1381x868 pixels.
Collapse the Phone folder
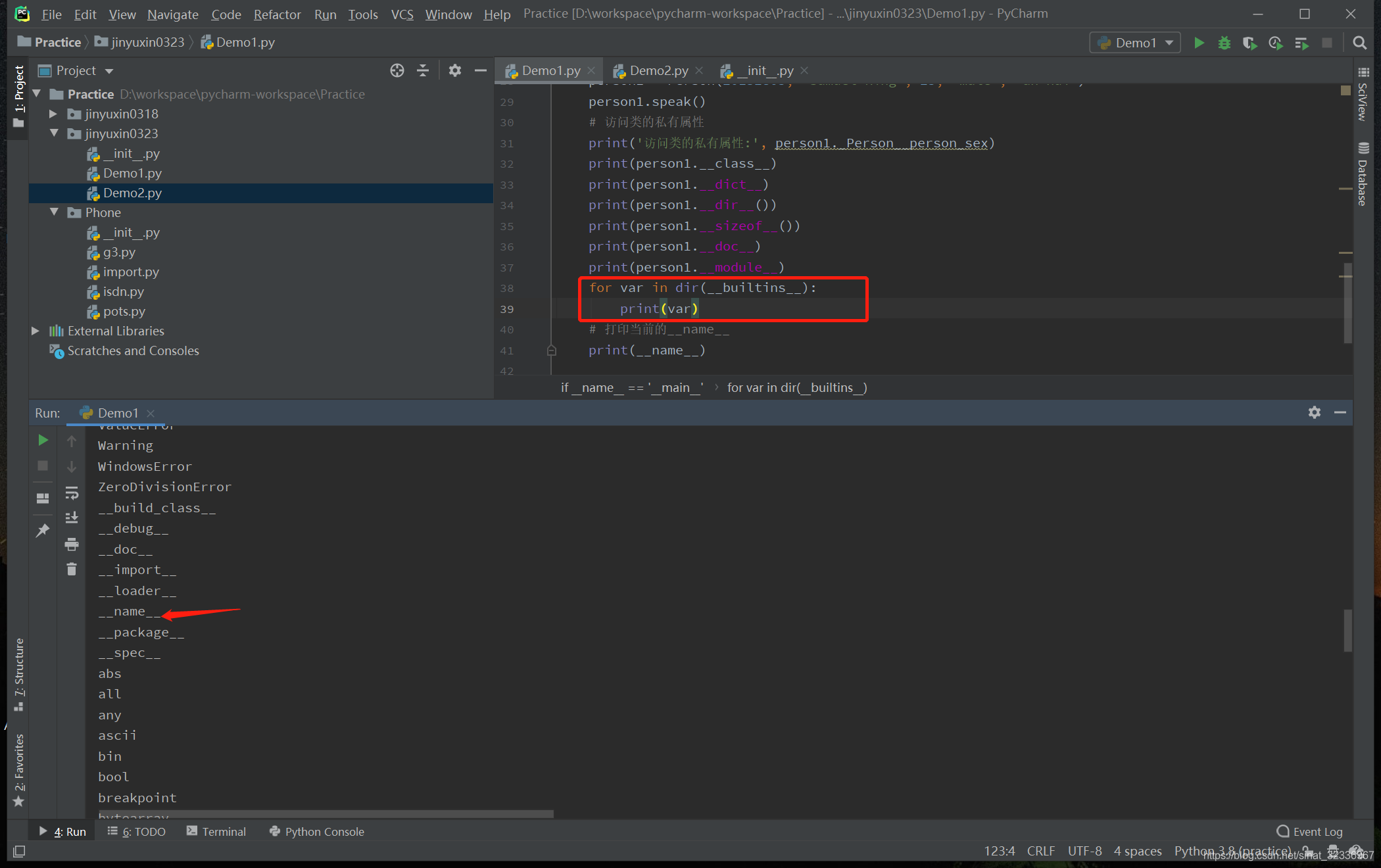point(54,212)
